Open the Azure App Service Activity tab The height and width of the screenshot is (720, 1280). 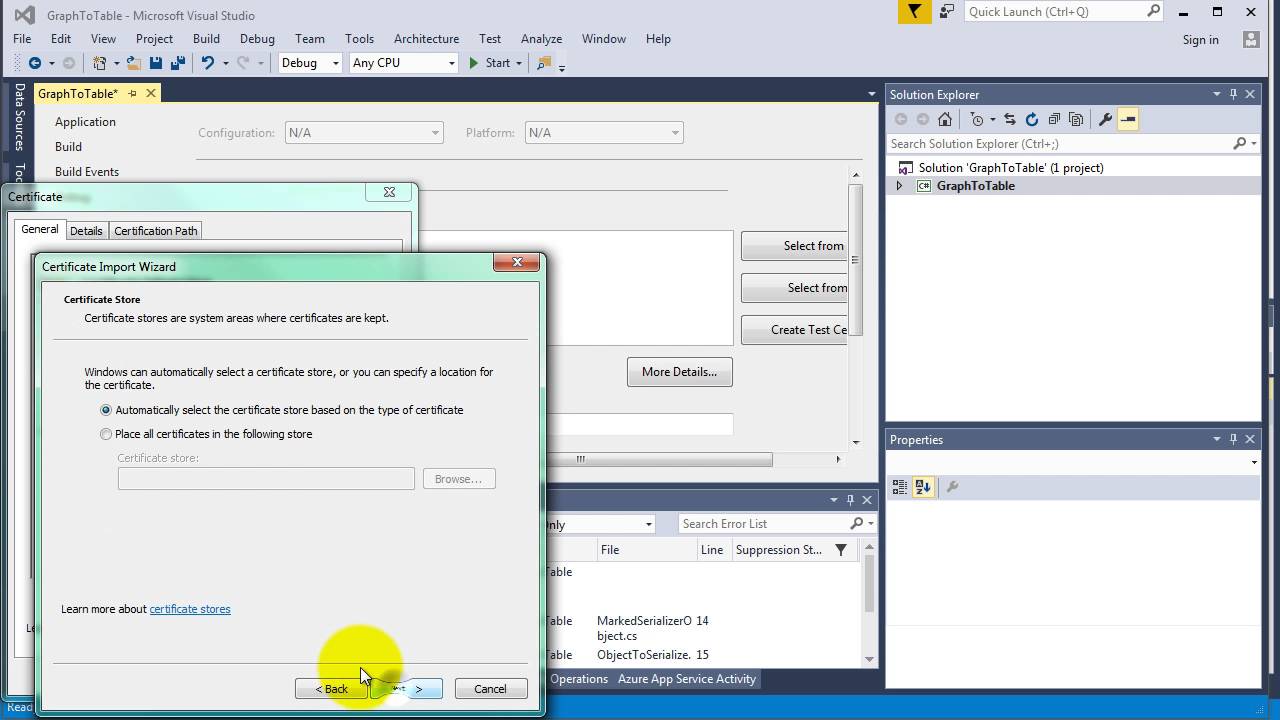(x=687, y=679)
